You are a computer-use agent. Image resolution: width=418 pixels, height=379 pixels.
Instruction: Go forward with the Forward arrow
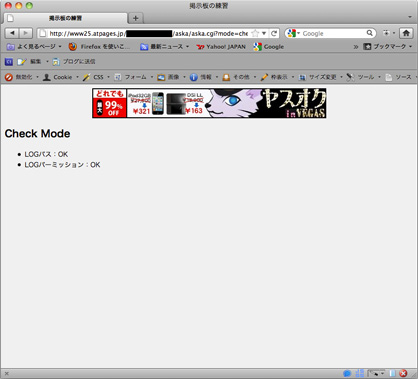pyautogui.click(x=26, y=33)
